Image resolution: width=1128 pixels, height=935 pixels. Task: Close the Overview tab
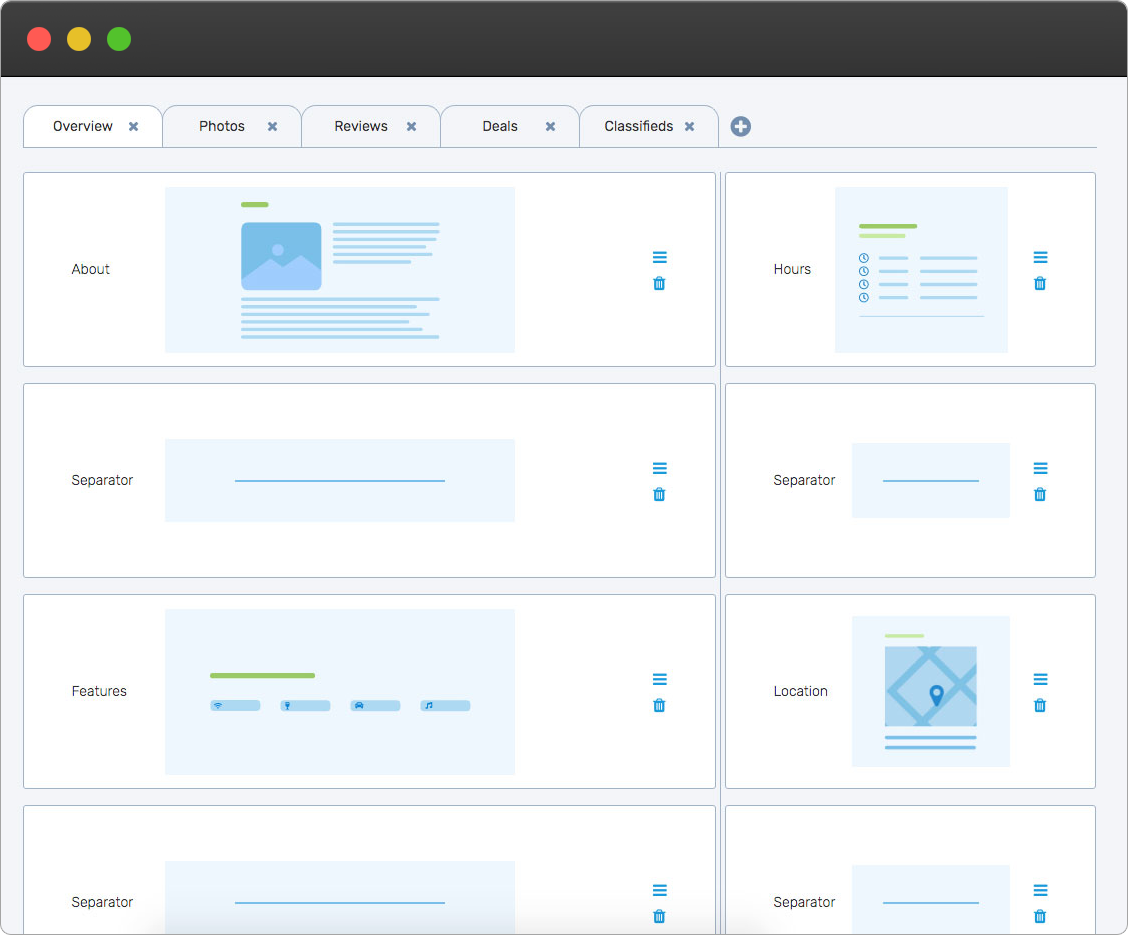133,127
